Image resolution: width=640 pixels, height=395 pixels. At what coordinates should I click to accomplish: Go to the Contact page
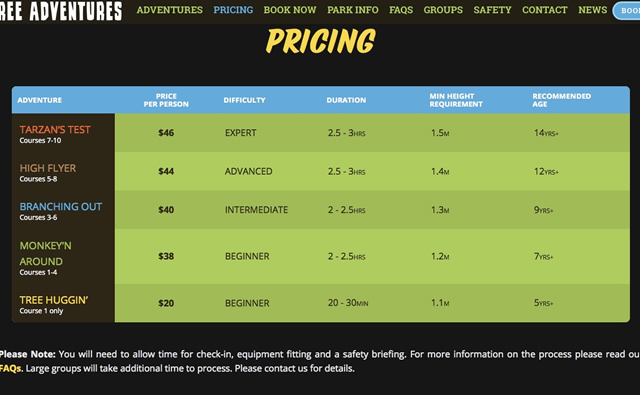[x=544, y=10]
